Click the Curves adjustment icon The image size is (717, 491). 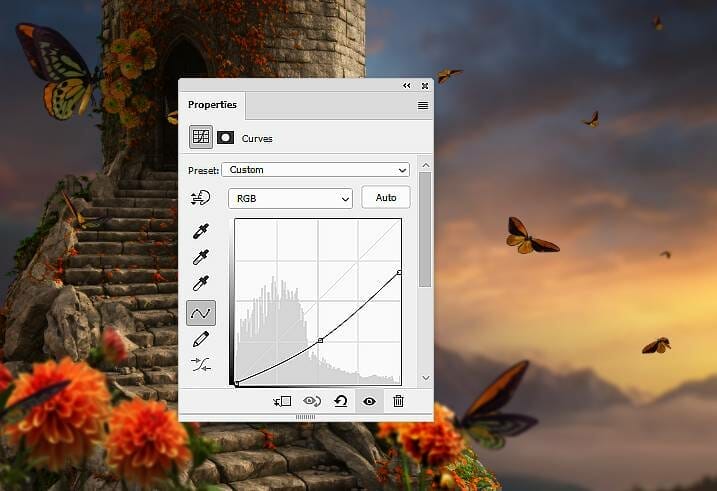[201, 137]
